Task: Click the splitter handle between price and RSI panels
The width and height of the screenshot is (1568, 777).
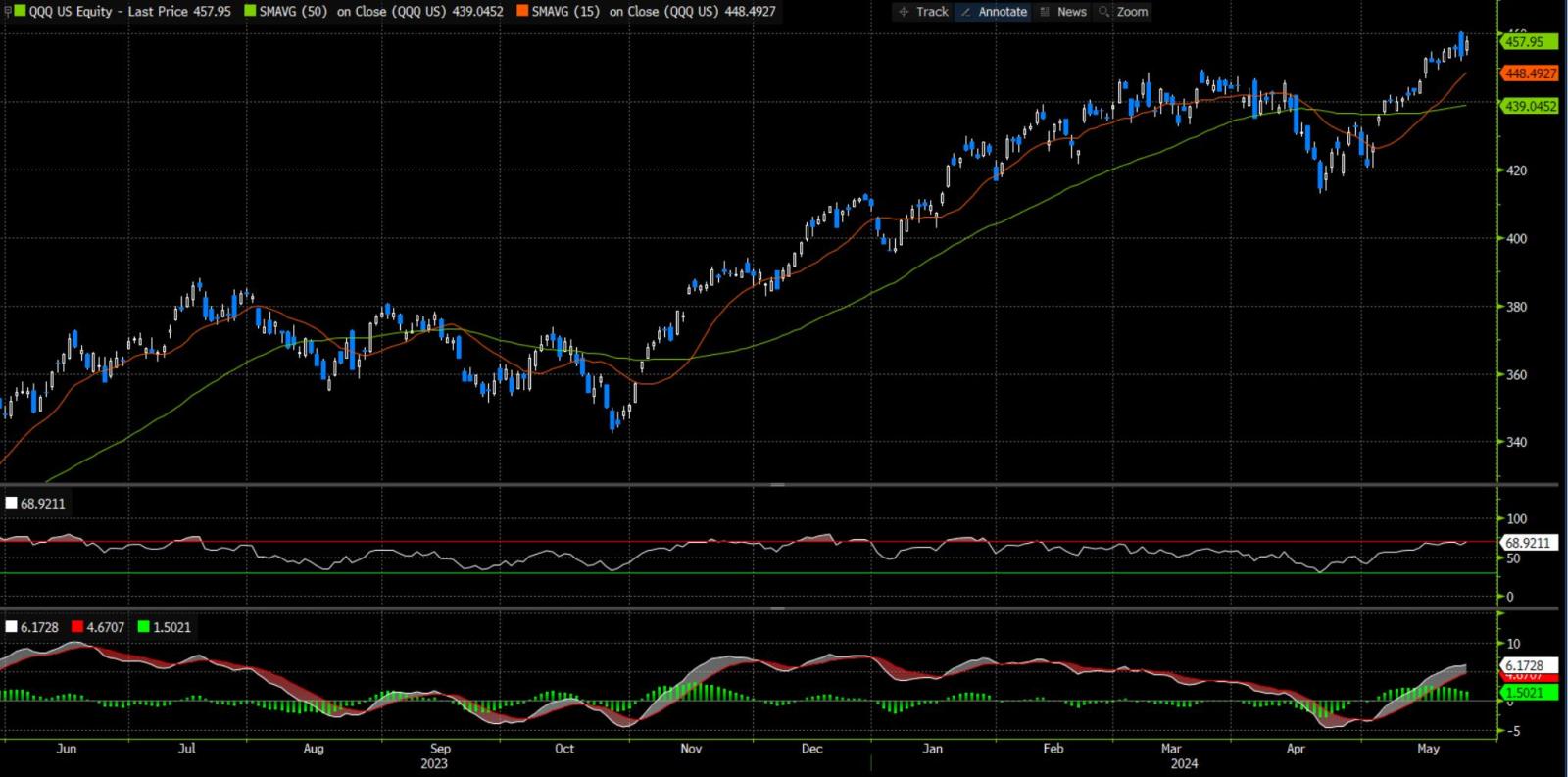Action: tap(777, 485)
